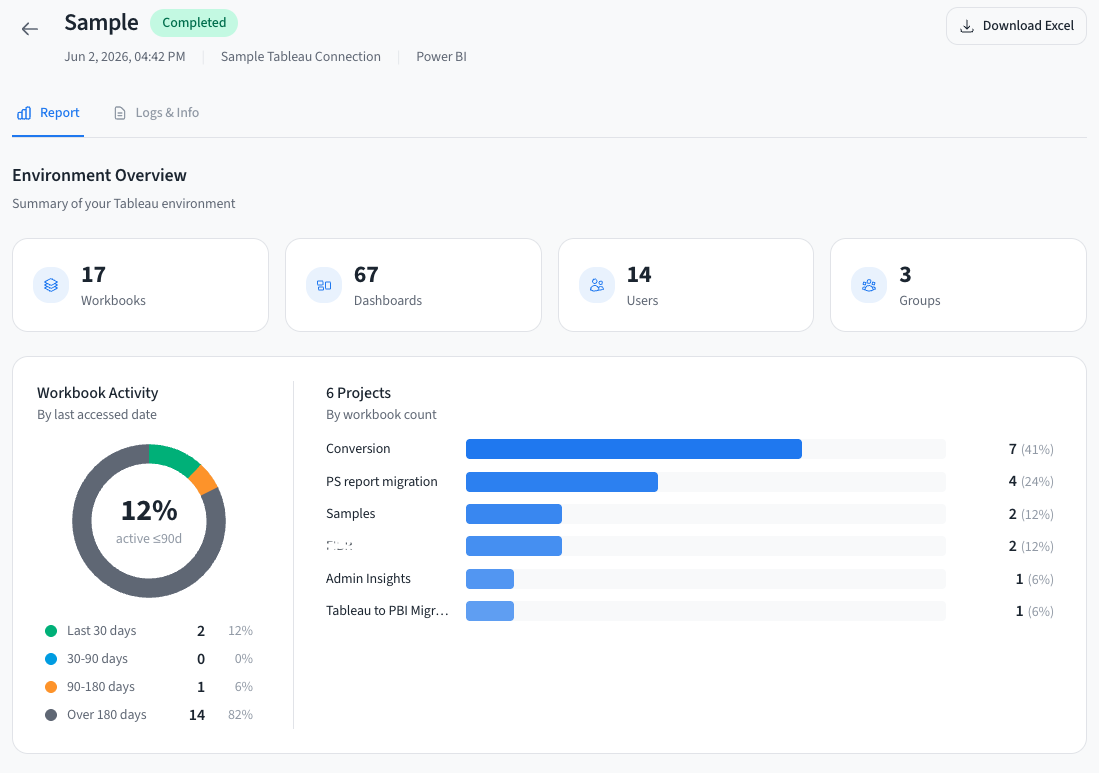Click the 'Environment Overview' heading
This screenshot has height=773, width=1099.
click(100, 175)
